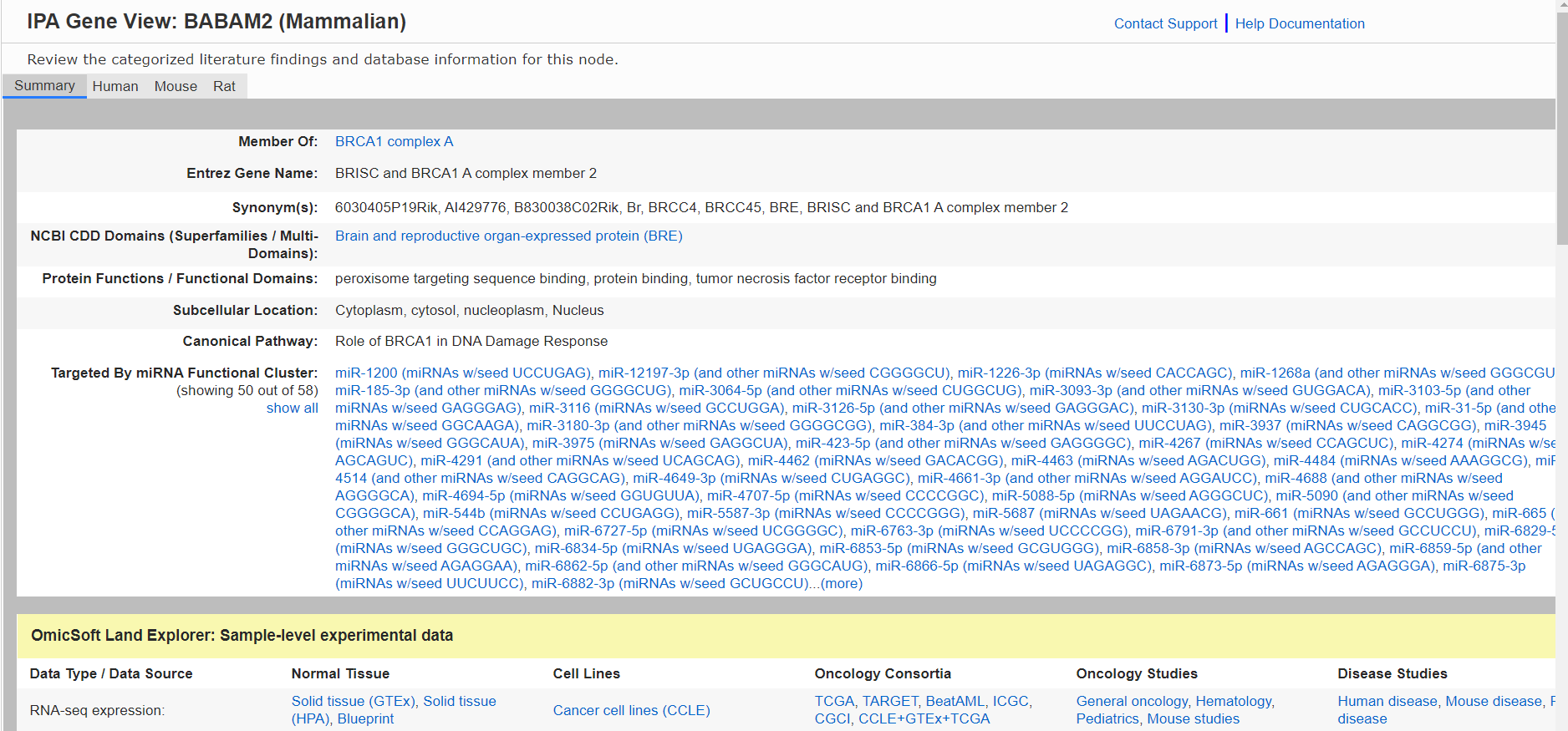
Task: Open Human disease studies link
Action: tap(1387, 701)
